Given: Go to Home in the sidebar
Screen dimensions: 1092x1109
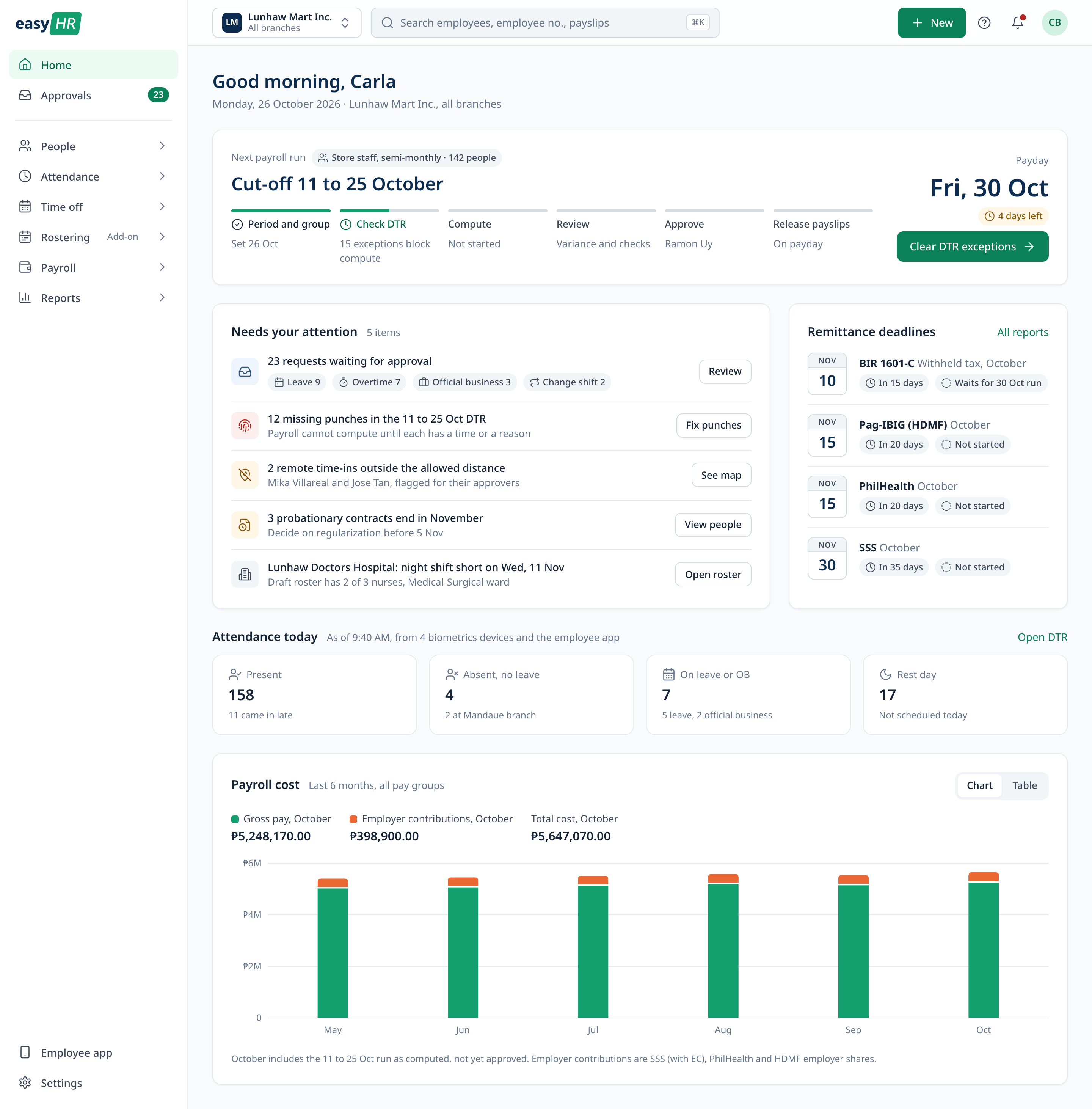Looking at the screenshot, I should pos(94,65).
